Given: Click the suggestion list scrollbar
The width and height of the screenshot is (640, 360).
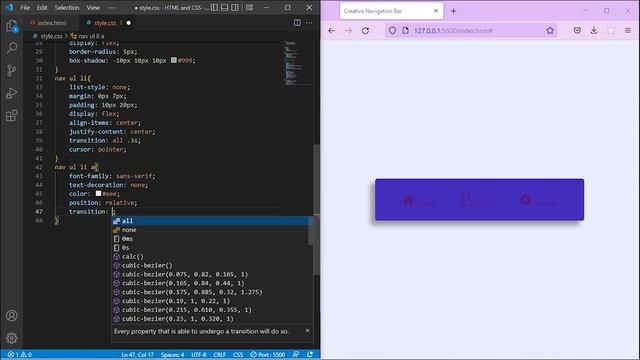Looking at the screenshot, I should [x=311, y=231].
